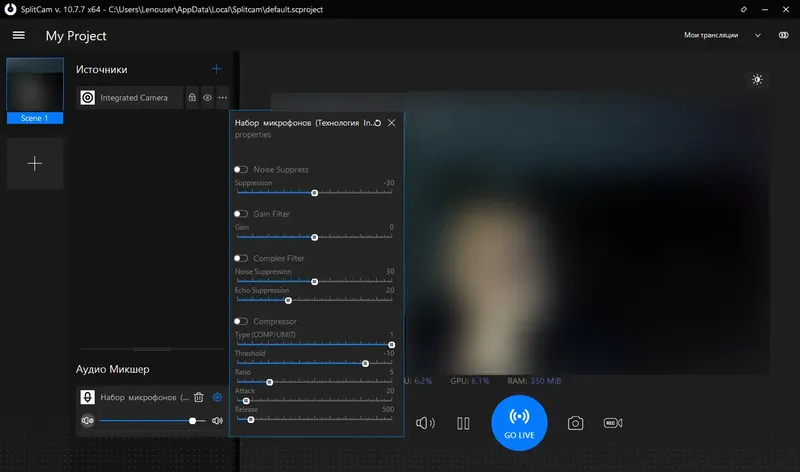Delete the microphone from Audio Mixer
Image resolution: width=800 pixels, height=472 pixels.
coord(199,397)
